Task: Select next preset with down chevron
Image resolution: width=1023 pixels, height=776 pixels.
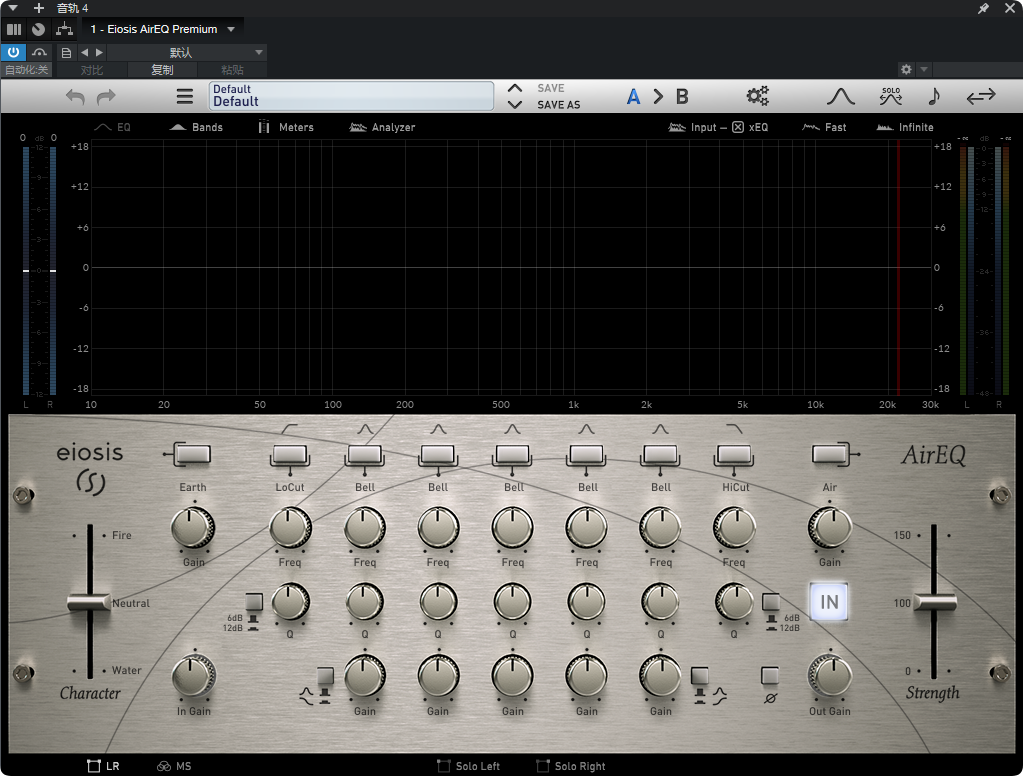Action: click(x=515, y=104)
